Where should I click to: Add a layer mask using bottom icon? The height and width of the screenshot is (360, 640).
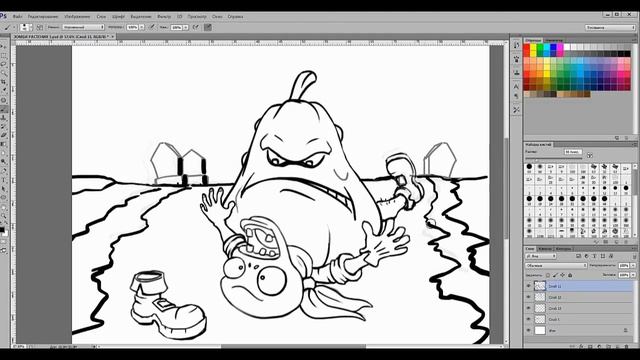590,347
